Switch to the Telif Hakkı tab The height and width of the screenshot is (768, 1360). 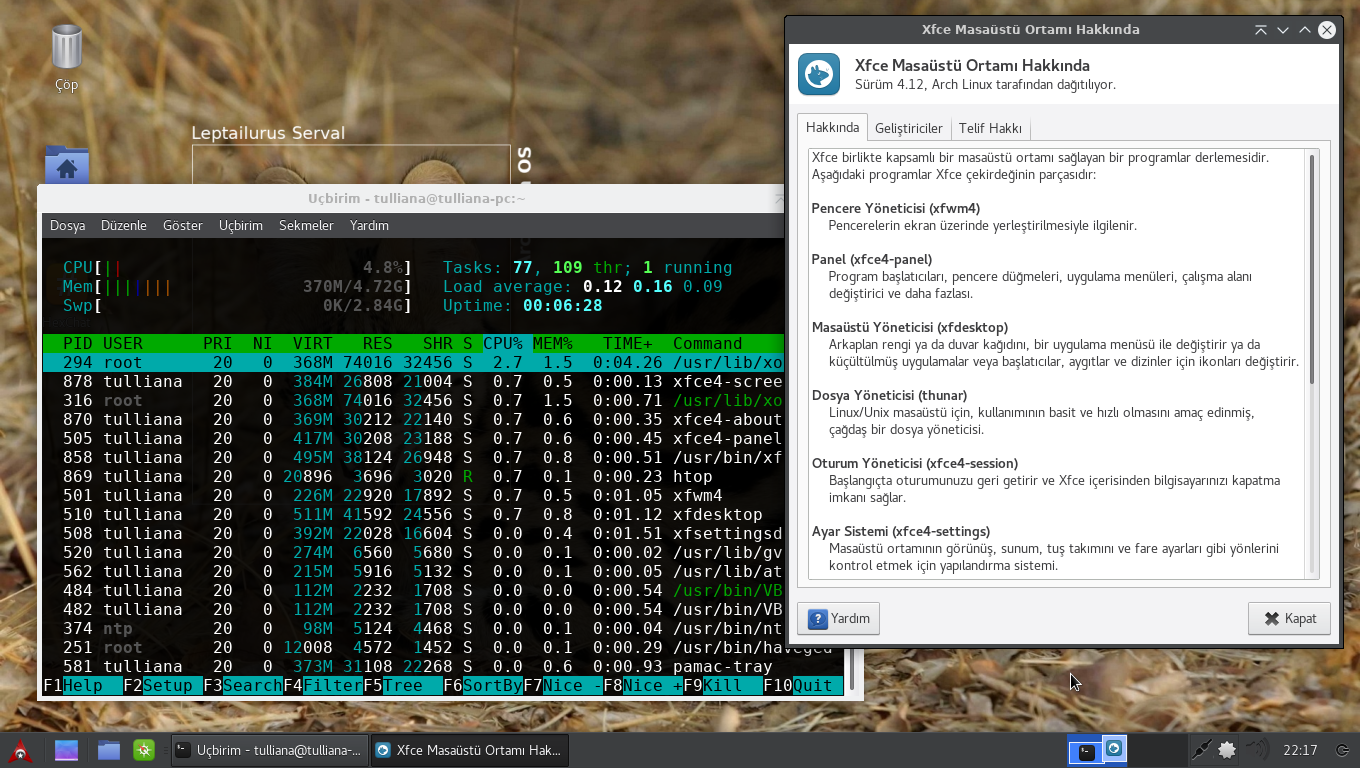pos(990,129)
